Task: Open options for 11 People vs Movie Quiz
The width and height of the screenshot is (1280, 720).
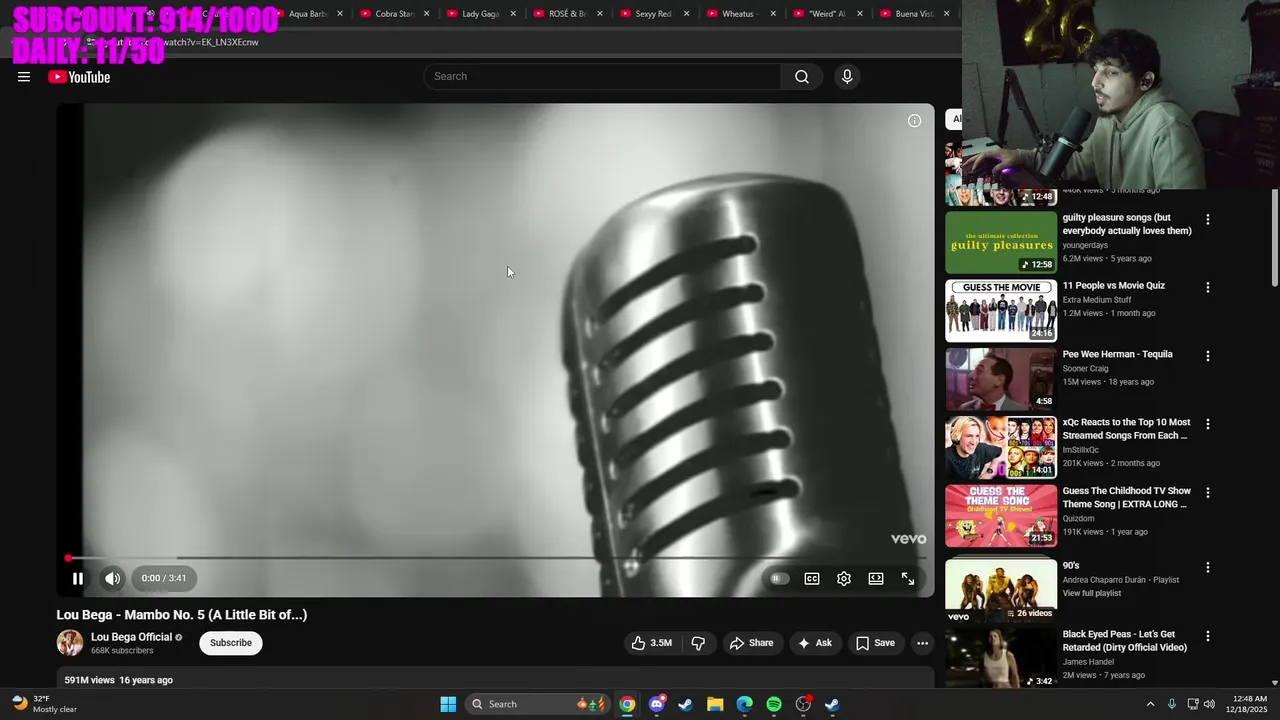Action: pos(1207,287)
